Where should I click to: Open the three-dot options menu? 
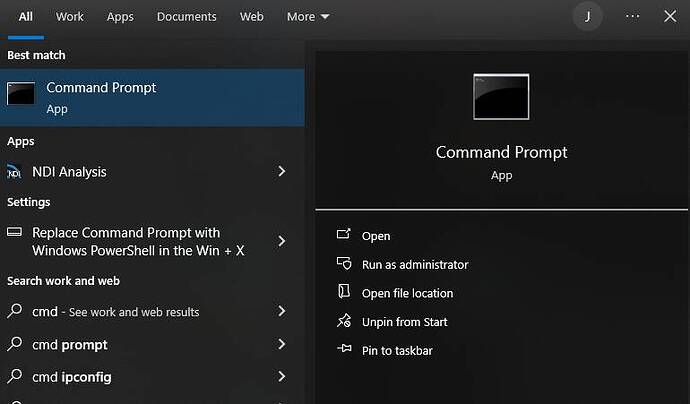[x=632, y=16]
